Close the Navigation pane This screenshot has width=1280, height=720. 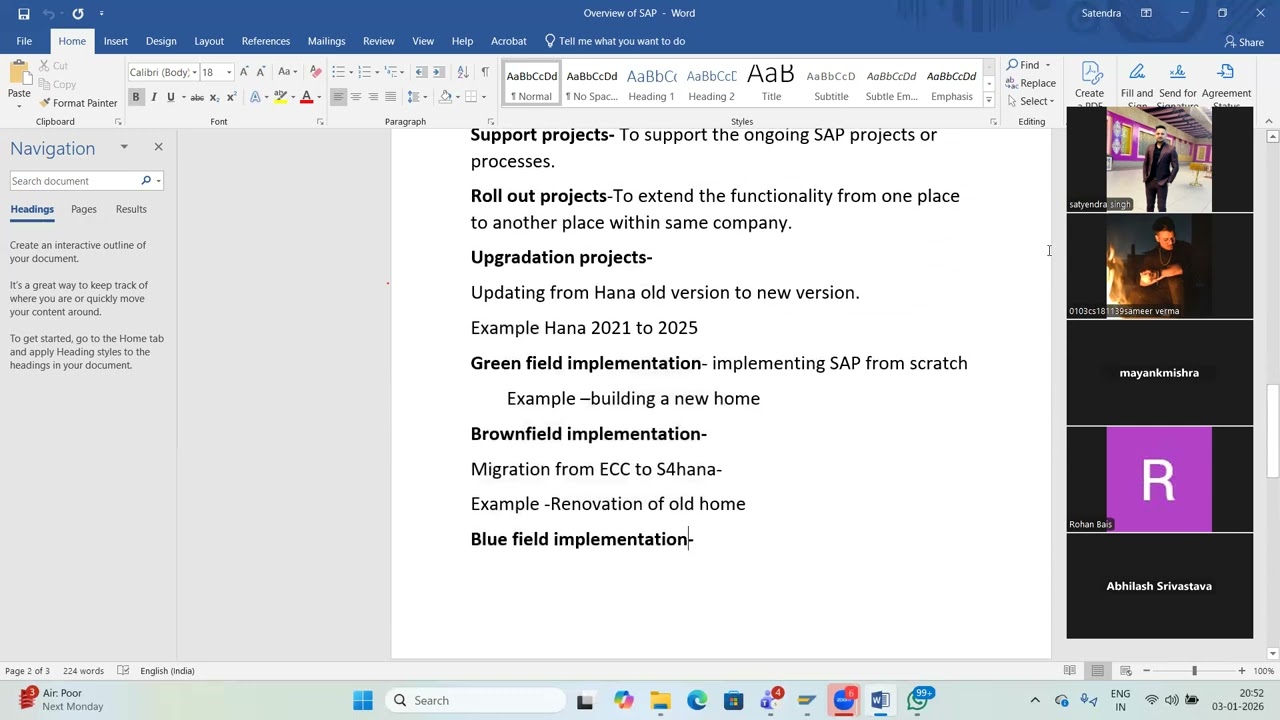tap(158, 147)
